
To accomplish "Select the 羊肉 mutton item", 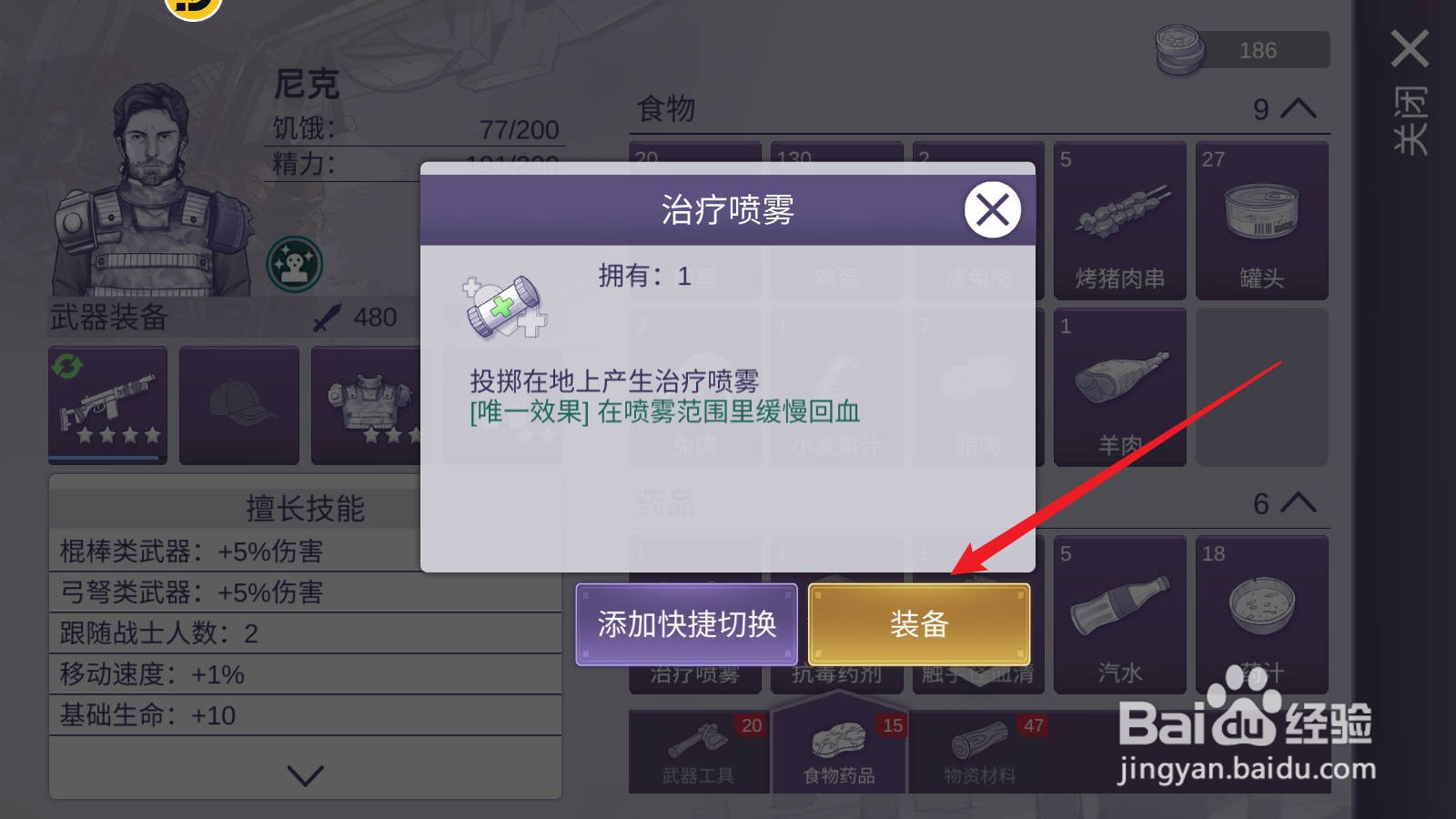I will 1120,387.
